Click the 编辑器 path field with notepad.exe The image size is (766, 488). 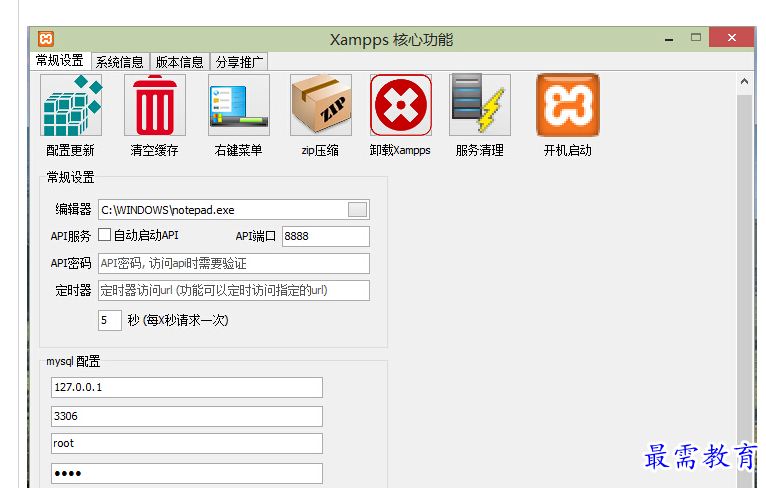point(234,210)
